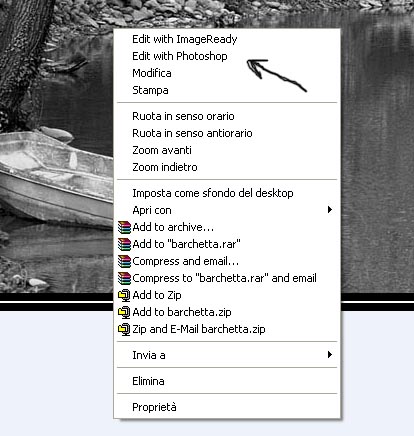Expand the Apri con submenu arrow
The height and width of the screenshot is (436, 414).
330,210
